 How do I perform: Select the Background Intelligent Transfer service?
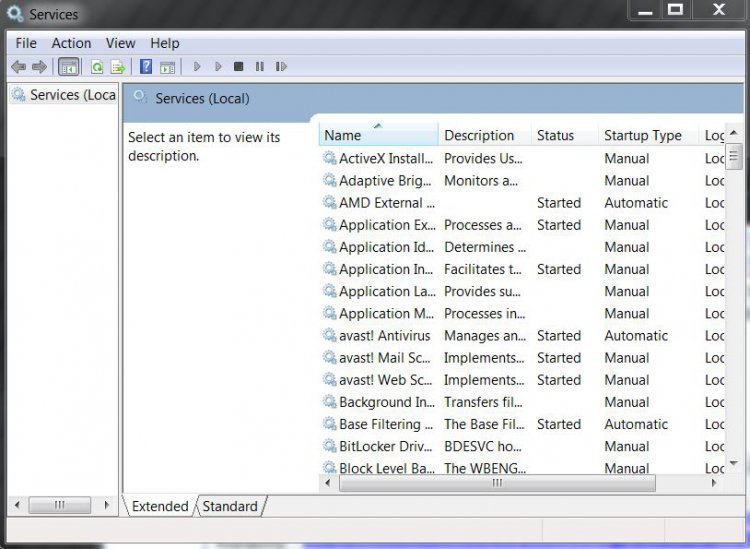(x=522, y=402)
